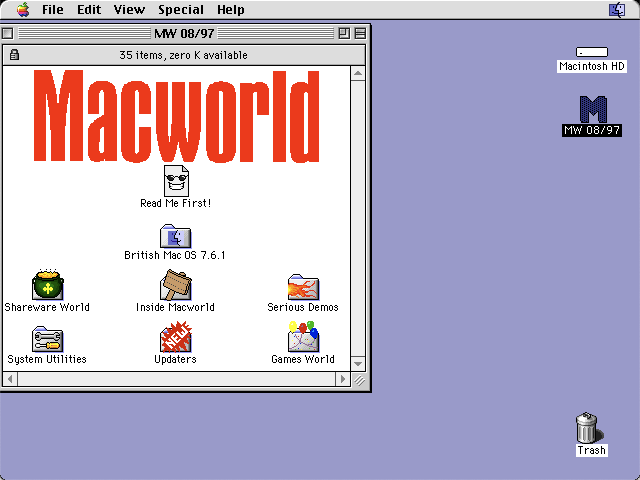The width and height of the screenshot is (640, 480).
Task: Select the System Utilities wrench folder
Action: pos(48,339)
